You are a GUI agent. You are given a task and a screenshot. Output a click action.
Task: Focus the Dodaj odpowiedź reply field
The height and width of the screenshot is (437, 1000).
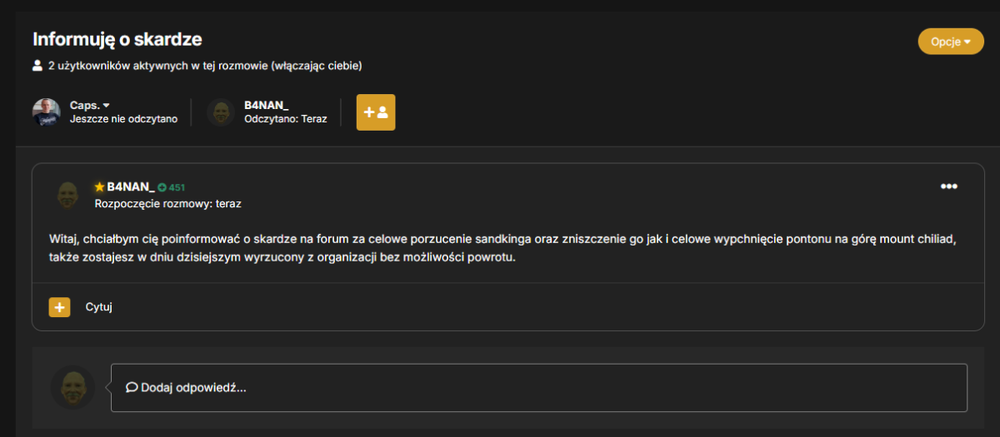(539, 388)
